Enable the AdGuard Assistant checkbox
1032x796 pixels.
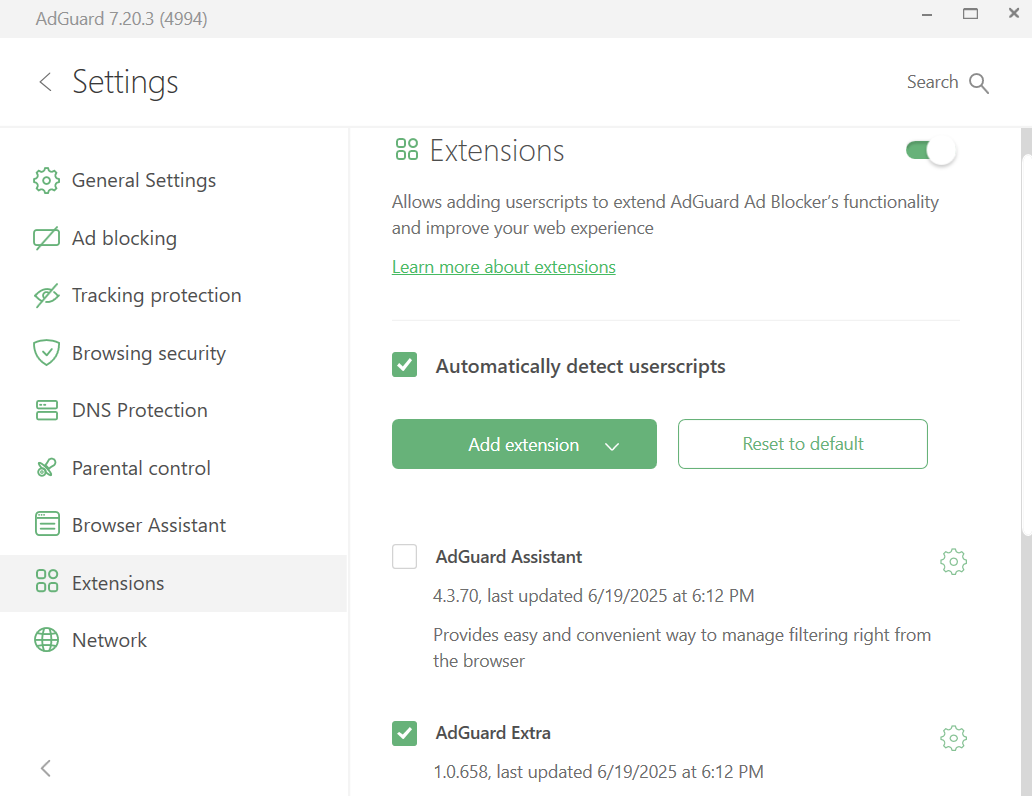coord(404,556)
